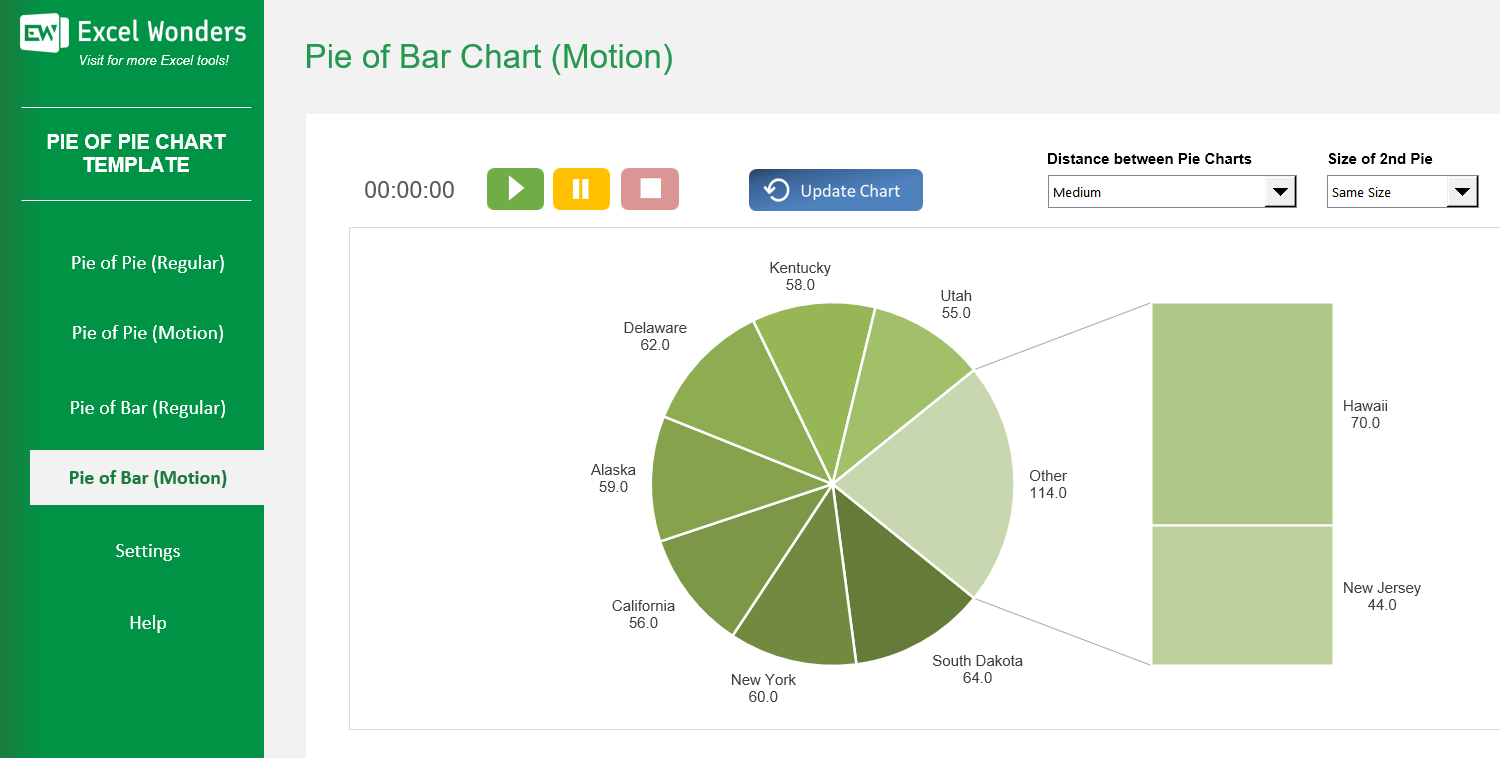Switch to Pie of Pie (Regular) view
This screenshot has width=1500, height=758.
click(x=147, y=262)
